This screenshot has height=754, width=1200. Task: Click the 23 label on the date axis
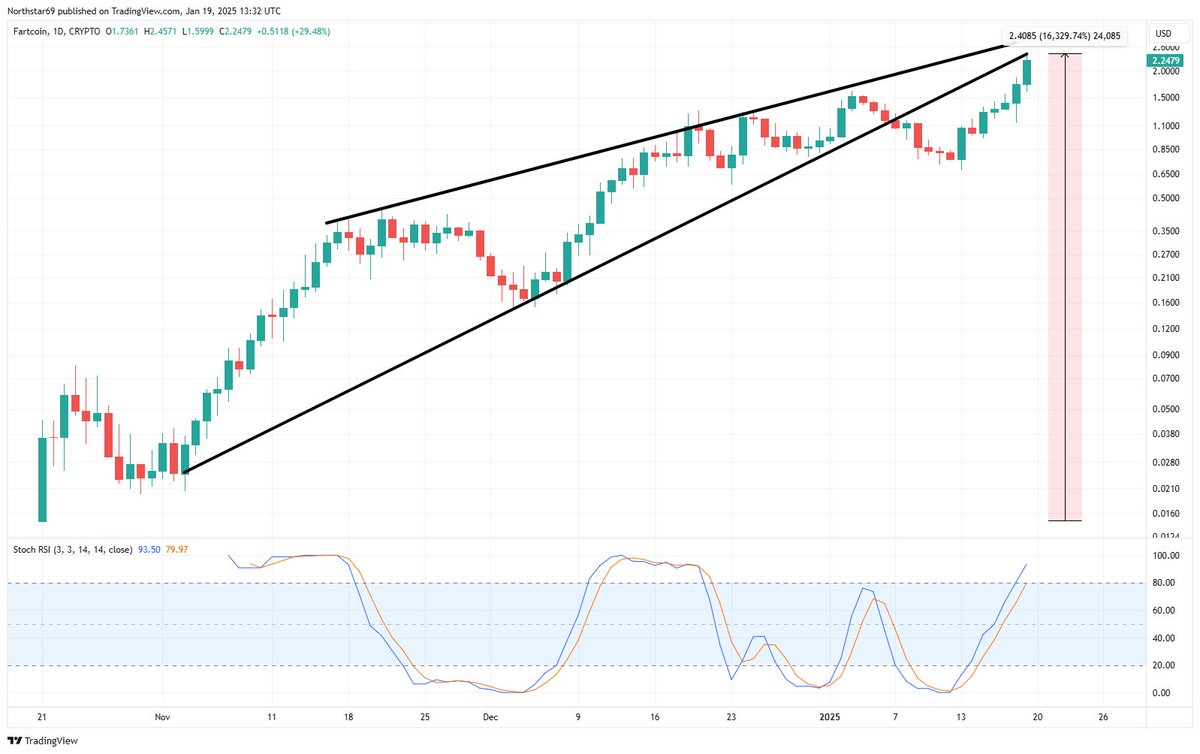point(732,717)
